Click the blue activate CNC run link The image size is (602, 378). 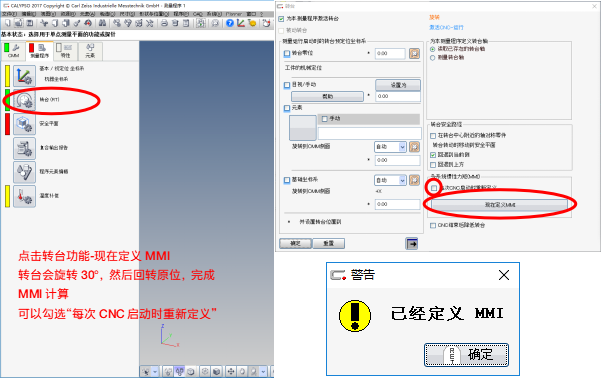click(446, 28)
